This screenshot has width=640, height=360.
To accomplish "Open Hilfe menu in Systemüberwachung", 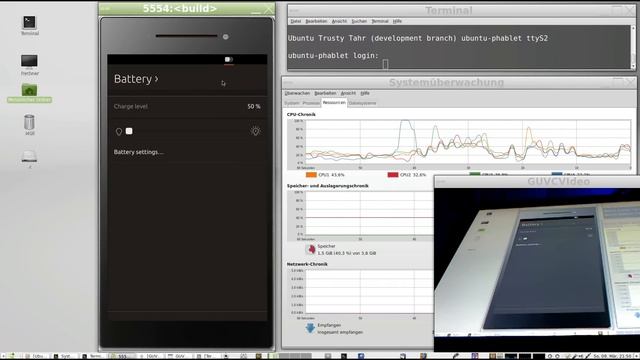I will coord(365,93).
